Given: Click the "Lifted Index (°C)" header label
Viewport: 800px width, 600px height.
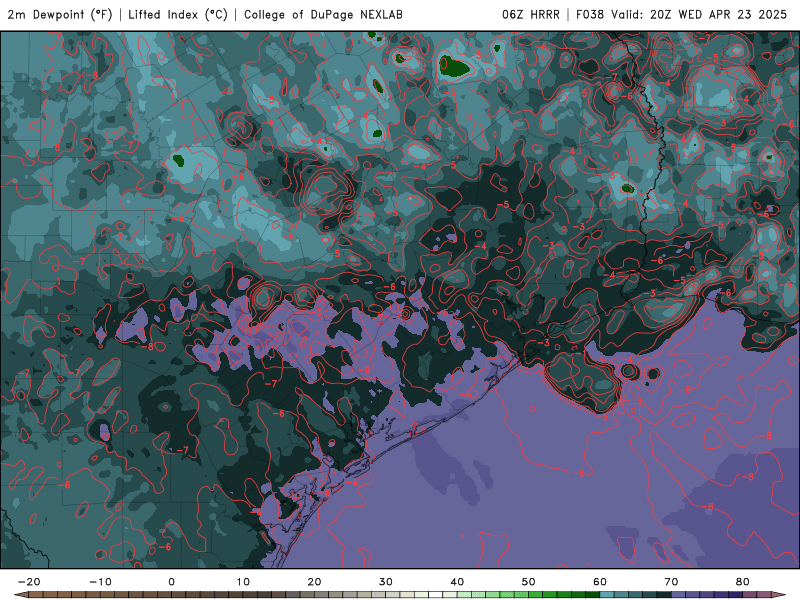Looking at the screenshot, I should click(178, 15).
